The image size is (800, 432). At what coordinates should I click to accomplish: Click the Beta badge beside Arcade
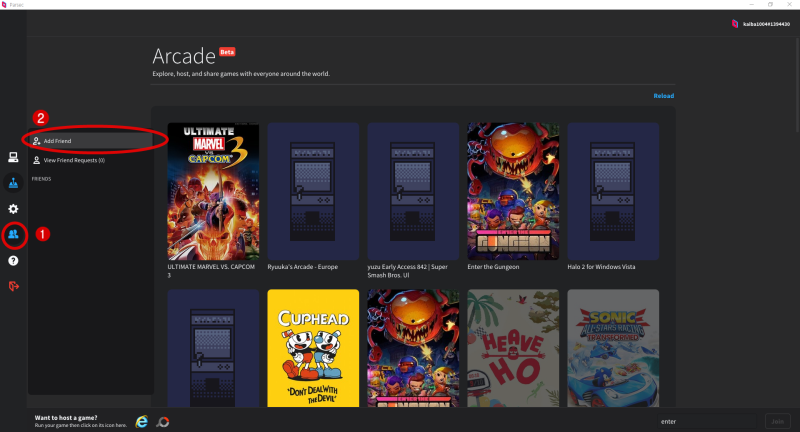(227, 52)
